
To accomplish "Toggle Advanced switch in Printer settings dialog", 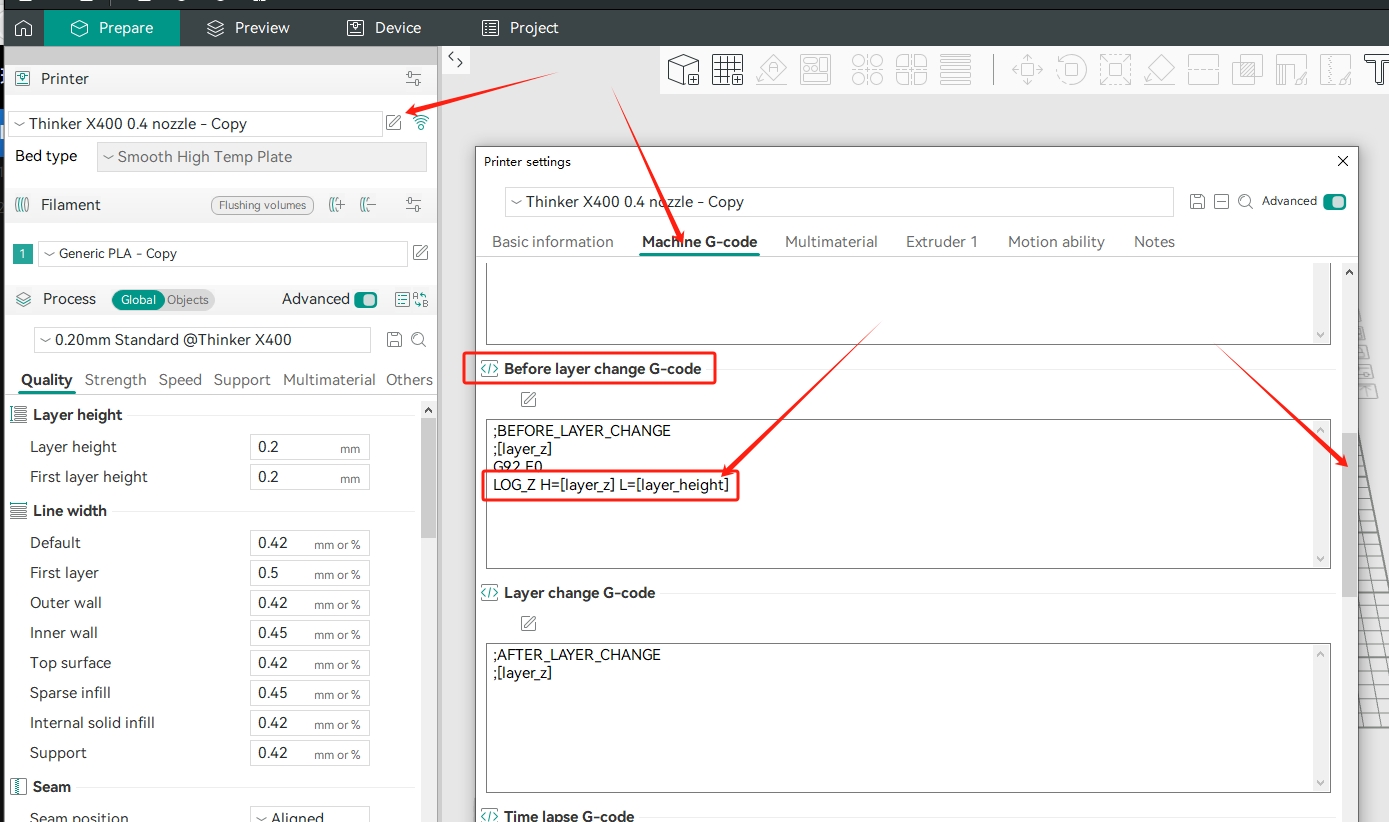I will point(1334,201).
